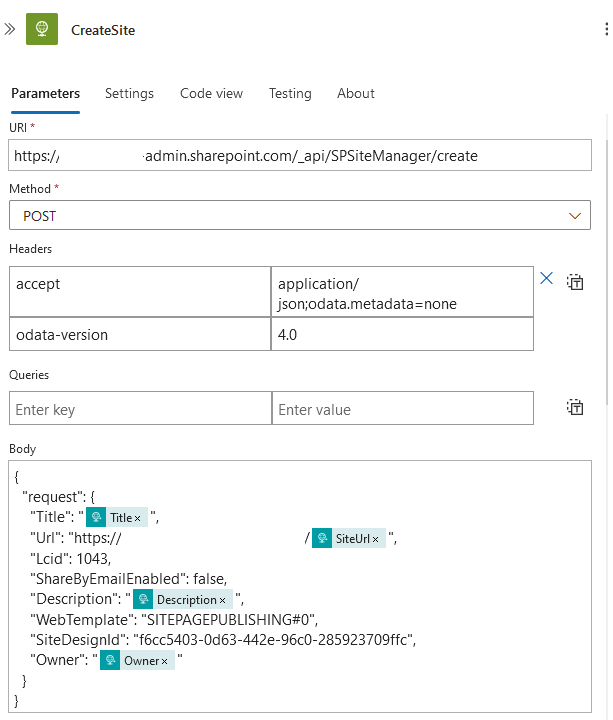
Task: Remove the SiteUrl dynamic token
Action: click(375, 539)
